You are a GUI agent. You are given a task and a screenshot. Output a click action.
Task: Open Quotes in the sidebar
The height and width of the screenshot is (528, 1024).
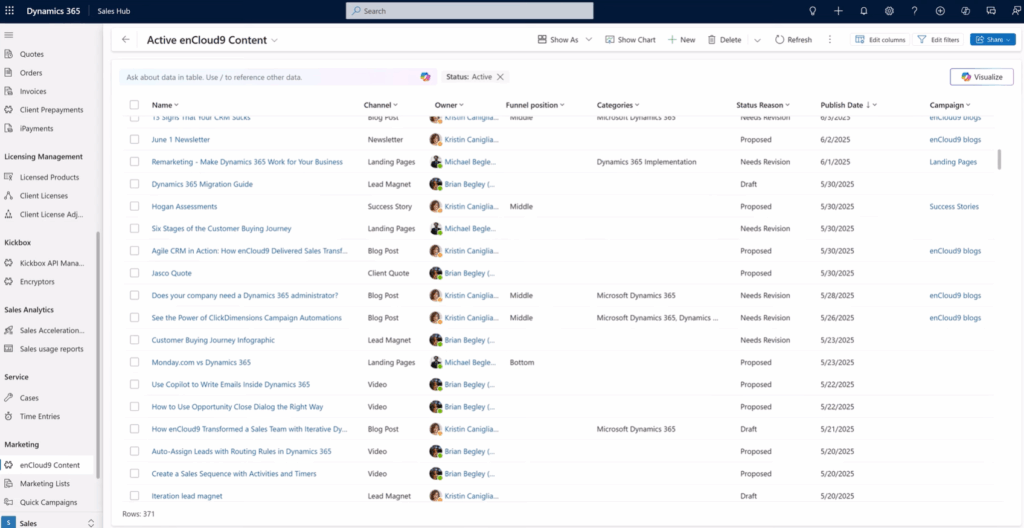pyautogui.click(x=31, y=54)
